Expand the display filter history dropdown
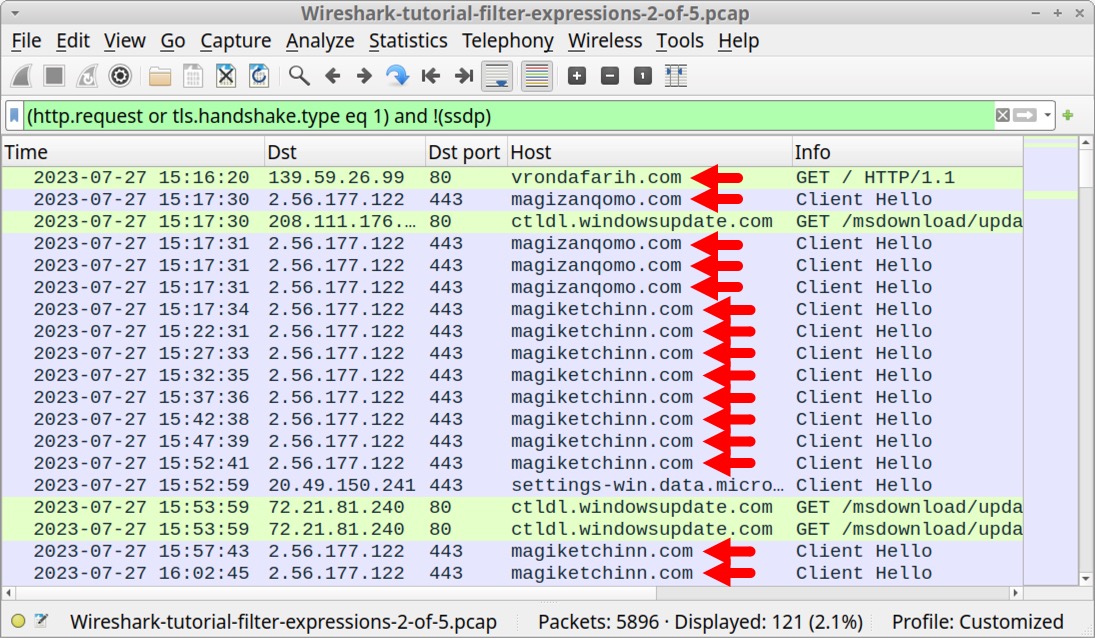 tap(1048, 115)
